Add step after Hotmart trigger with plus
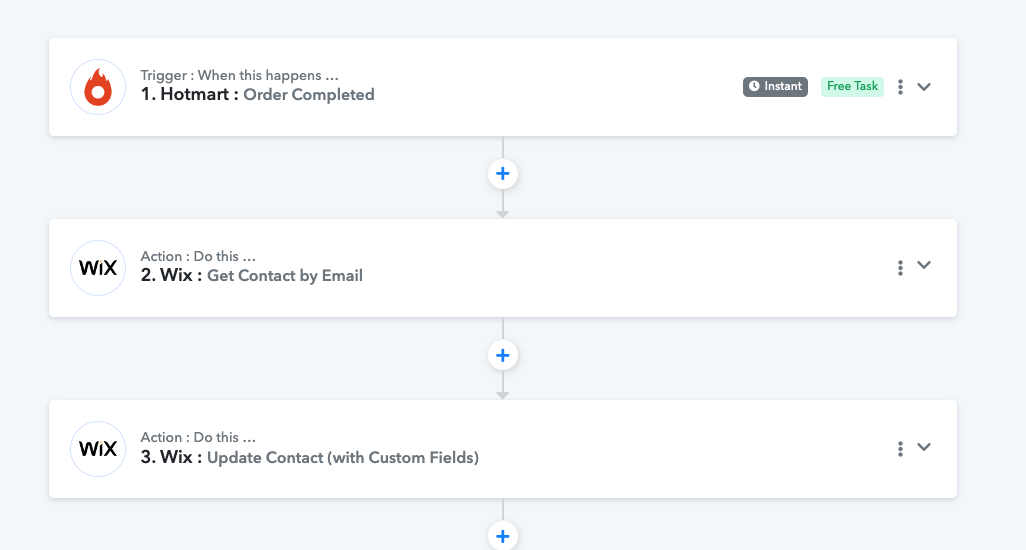The image size is (1026, 550). point(503,174)
